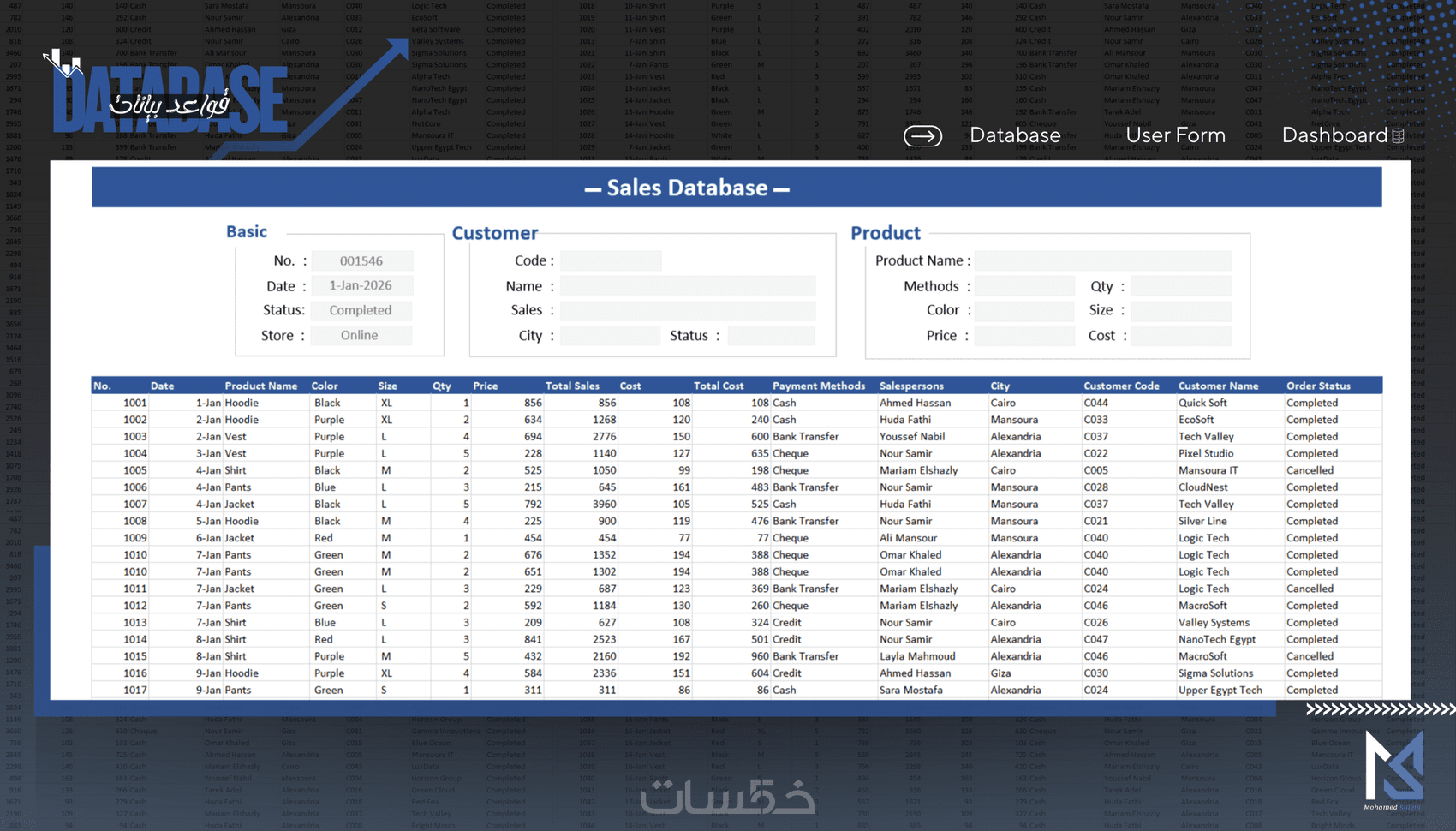The width and height of the screenshot is (1456, 831).
Task: Click customer name cell Sigma Solutions
Action: [1215, 673]
